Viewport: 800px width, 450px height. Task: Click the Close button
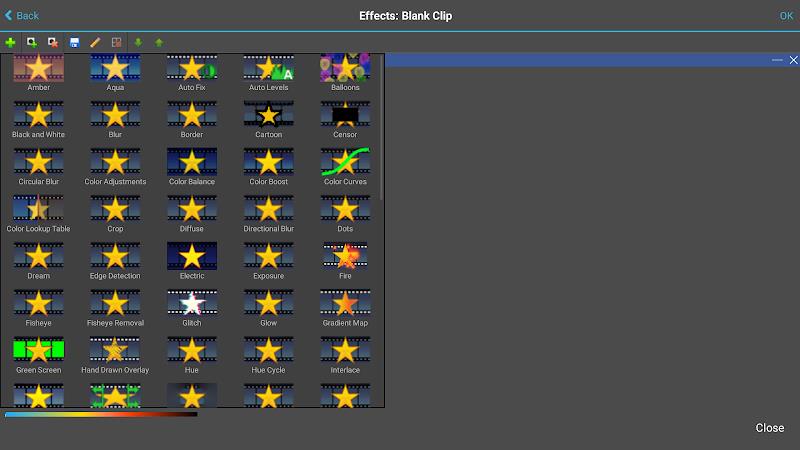click(769, 428)
